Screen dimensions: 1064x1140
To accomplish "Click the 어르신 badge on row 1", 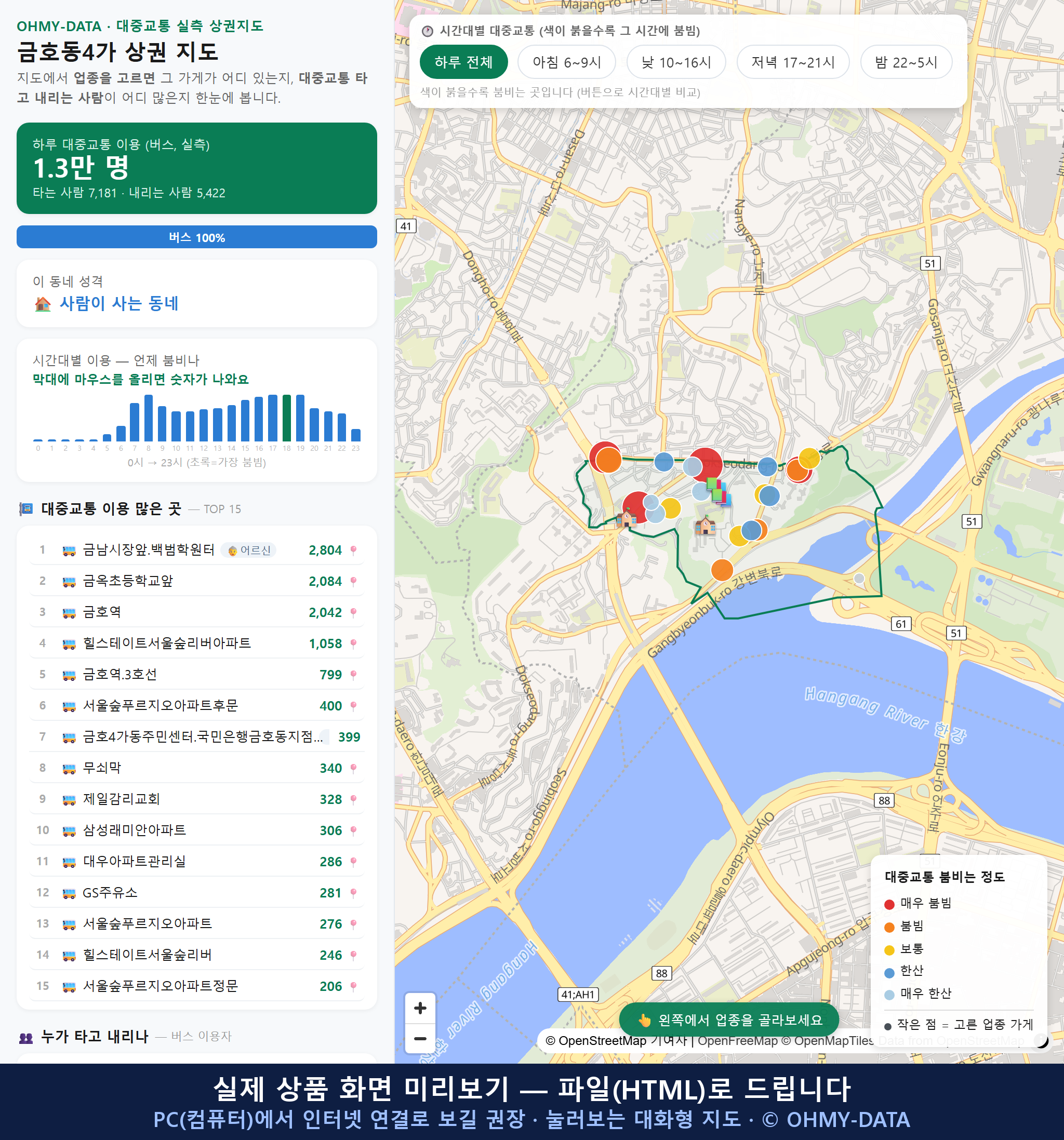I will (x=248, y=551).
